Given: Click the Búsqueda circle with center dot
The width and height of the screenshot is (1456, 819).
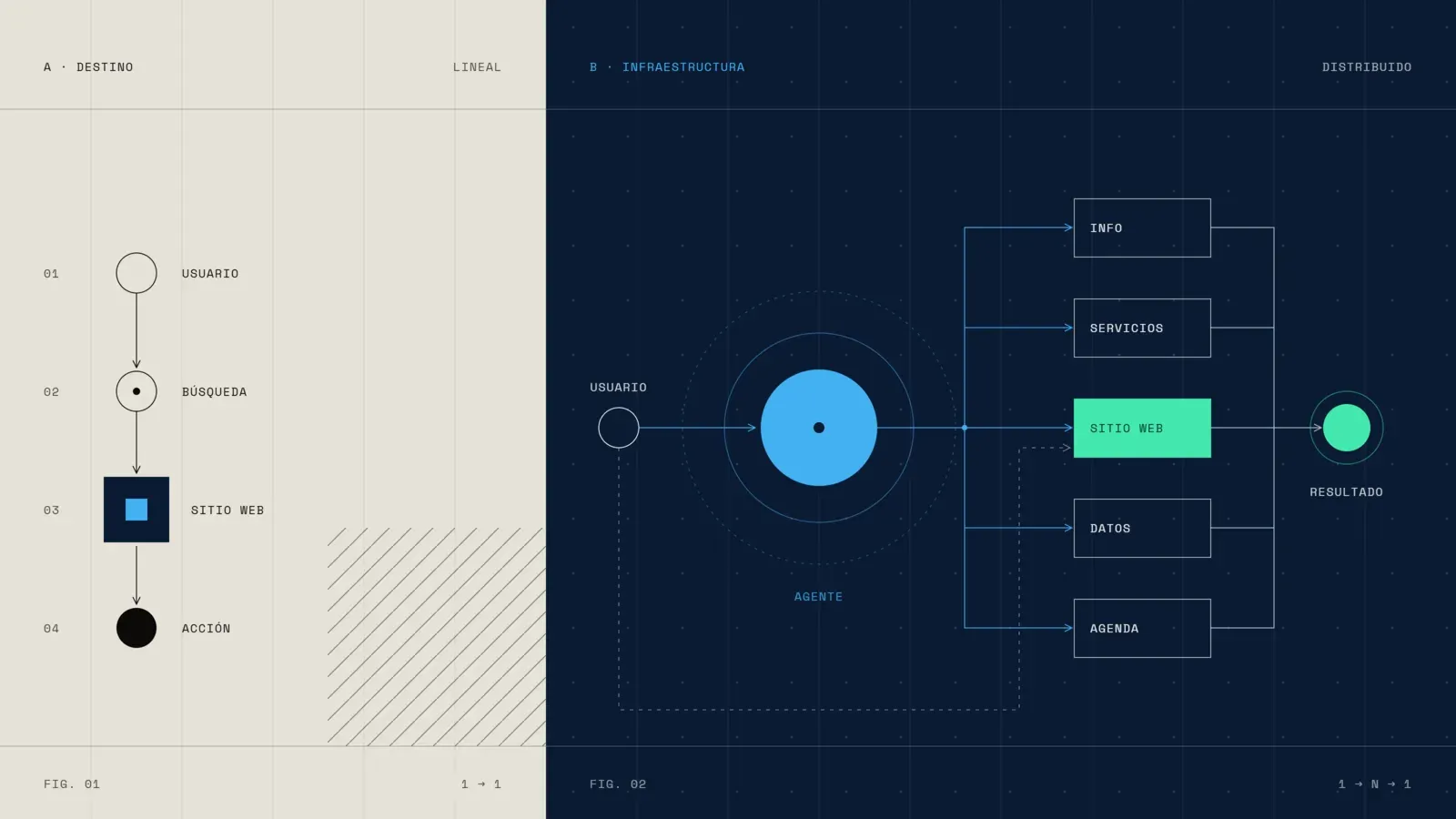Looking at the screenshot, I should (136, 391).
